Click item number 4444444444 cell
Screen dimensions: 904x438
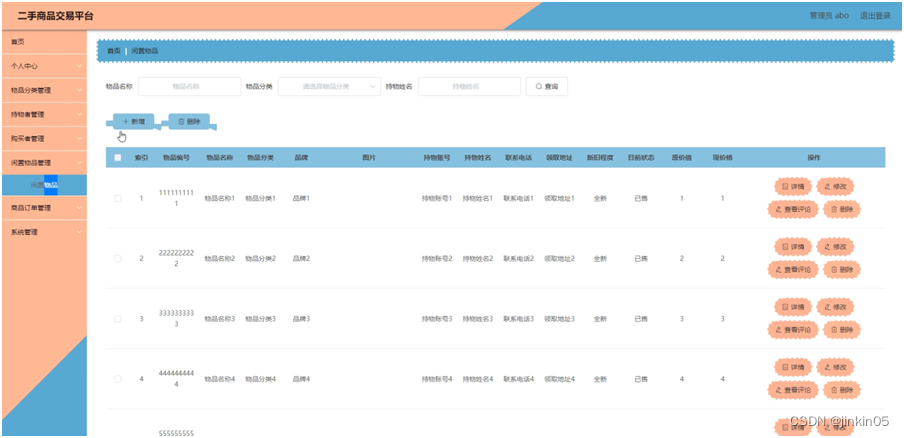[176, 379]
